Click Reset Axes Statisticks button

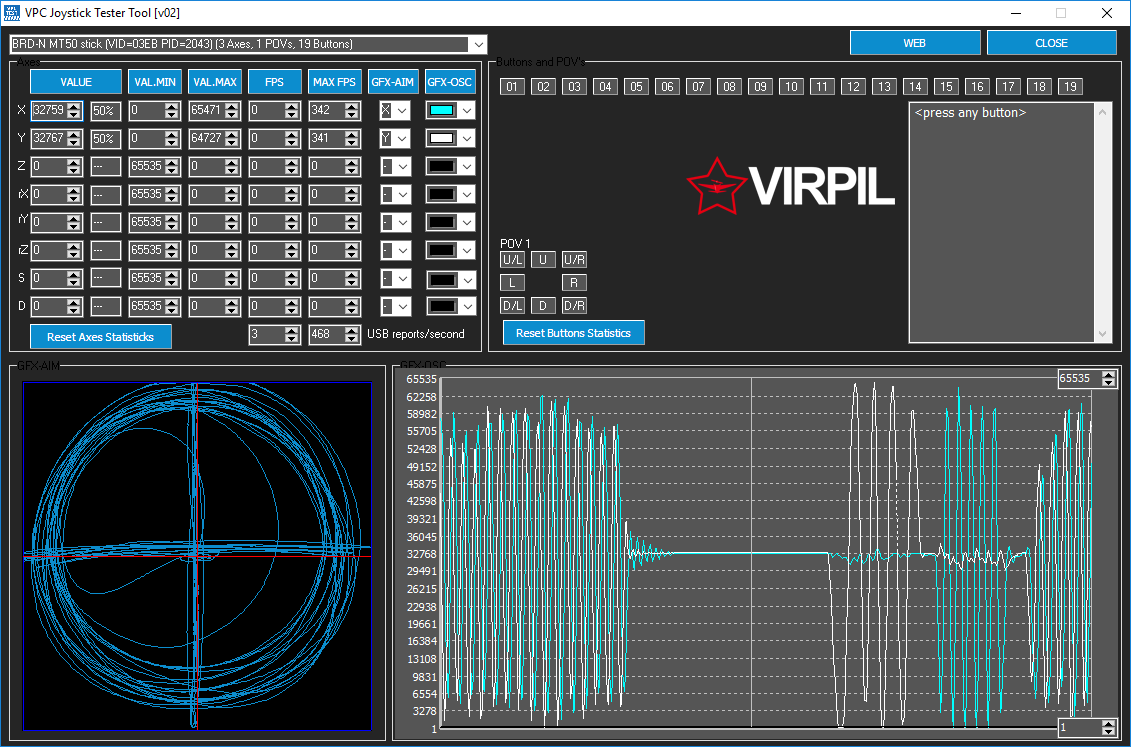pos(101,337)
